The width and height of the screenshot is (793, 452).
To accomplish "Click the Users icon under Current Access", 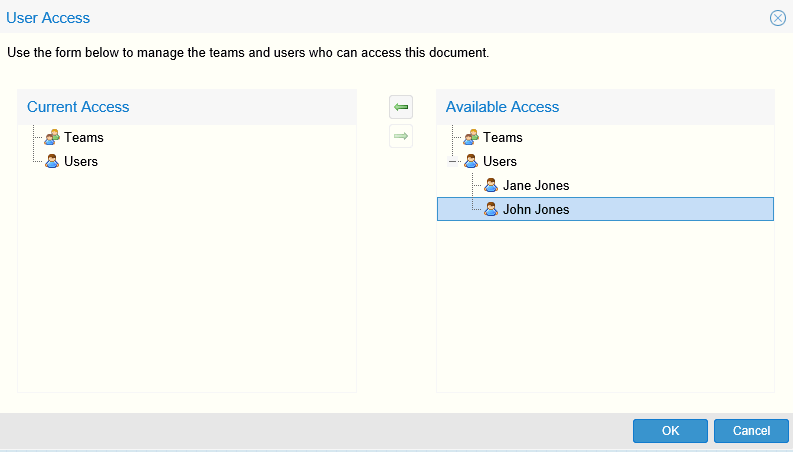I will (x=52, y=161).
